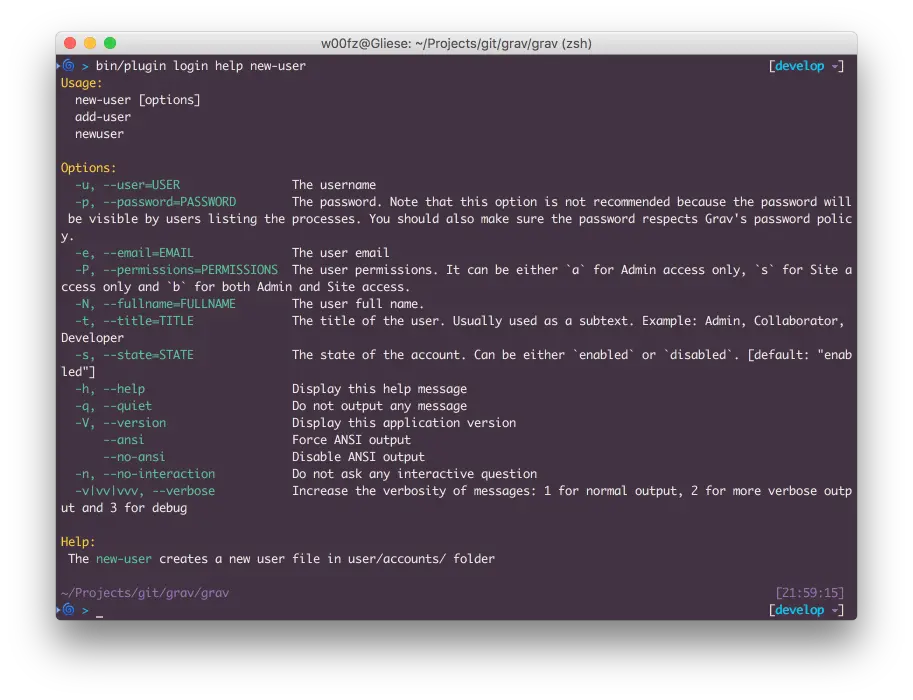Maximize the terminal using the green button
Image resolution: width=913 pixels, height=700 pixels.
(x=110, y=43)
